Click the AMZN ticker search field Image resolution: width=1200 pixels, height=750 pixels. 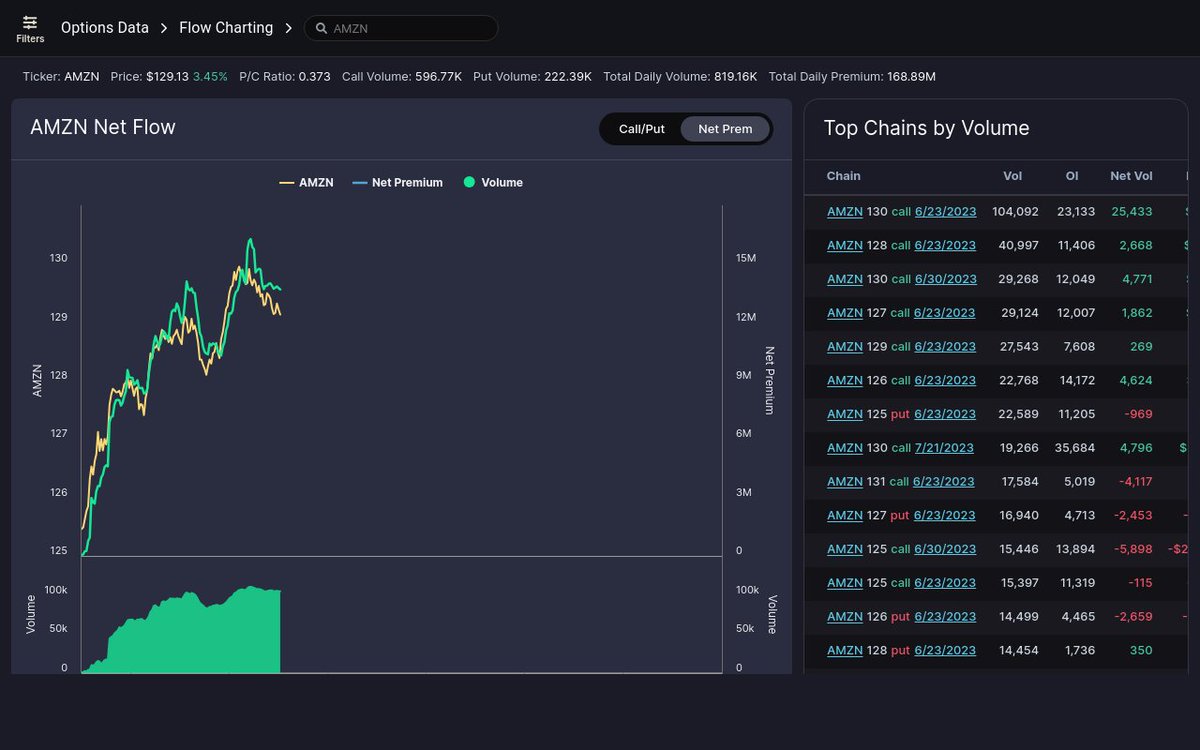click(401, 28)
